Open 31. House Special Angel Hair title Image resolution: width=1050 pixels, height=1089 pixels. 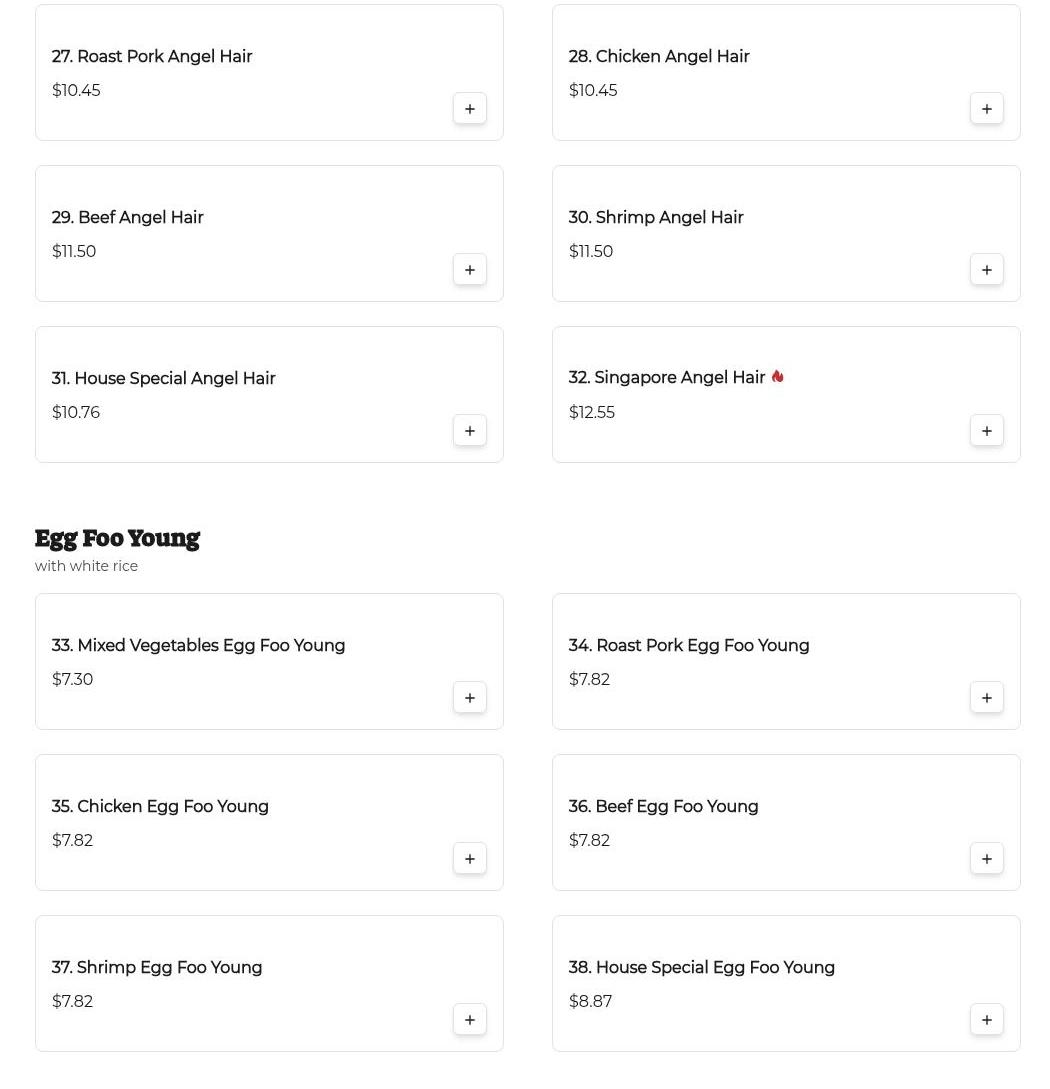tap(163, 379)
